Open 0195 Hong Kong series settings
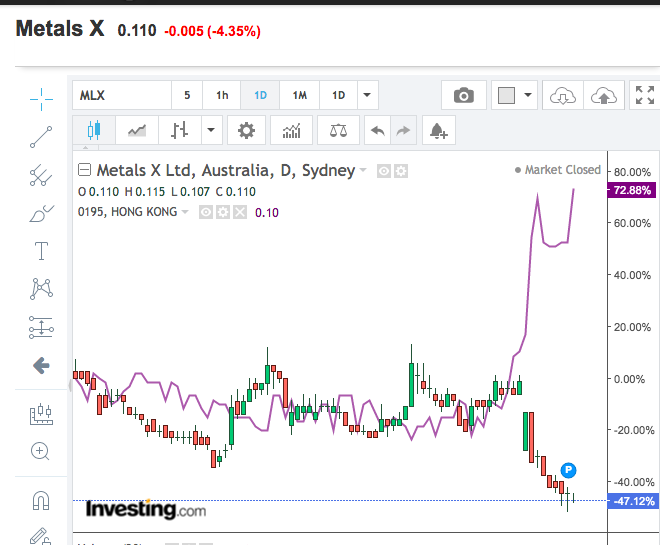Image resolution: width=660 pixels, height=545 pixels. click(x=223, y=213)
